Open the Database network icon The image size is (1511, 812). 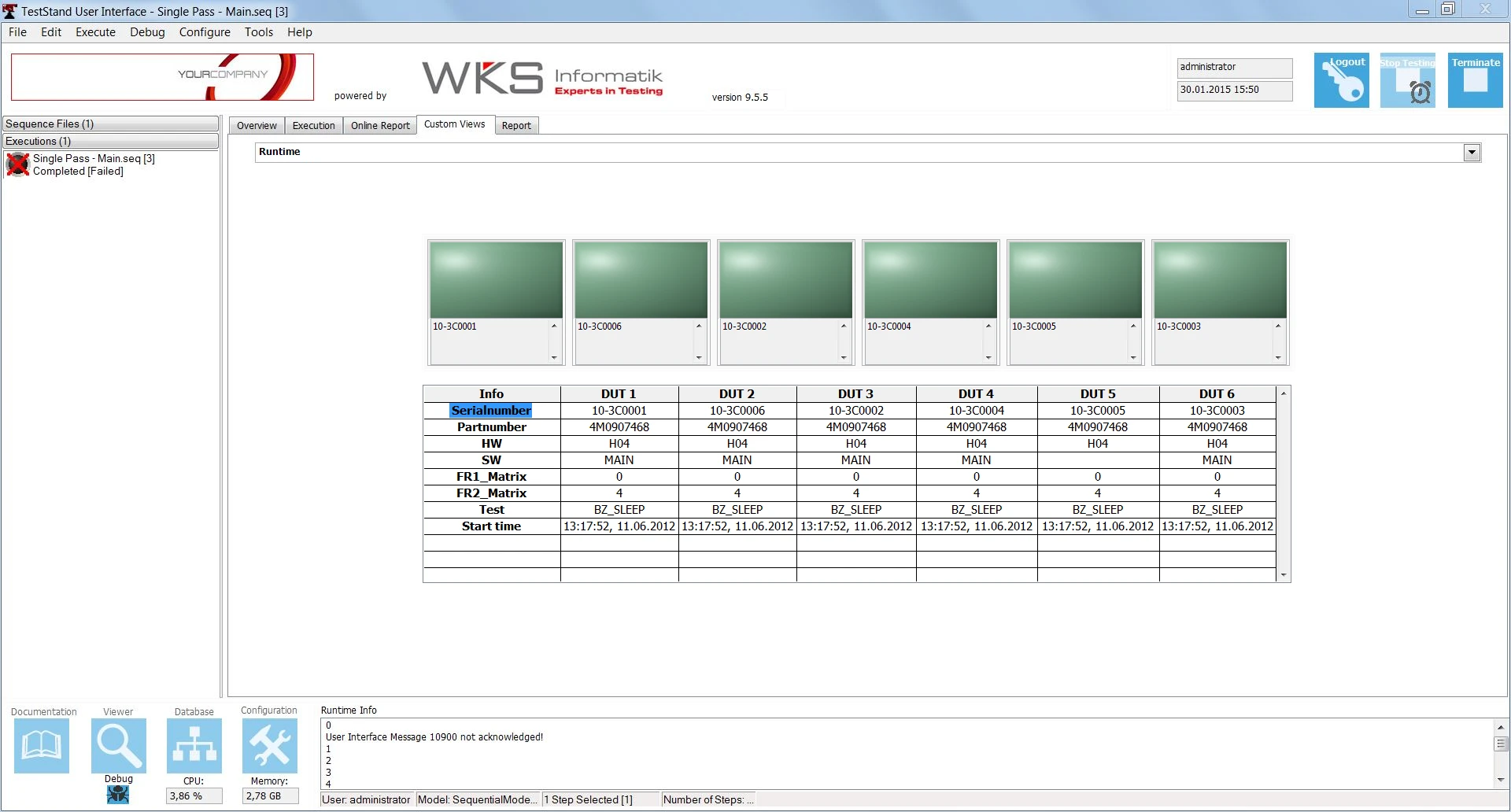[194, 746]
